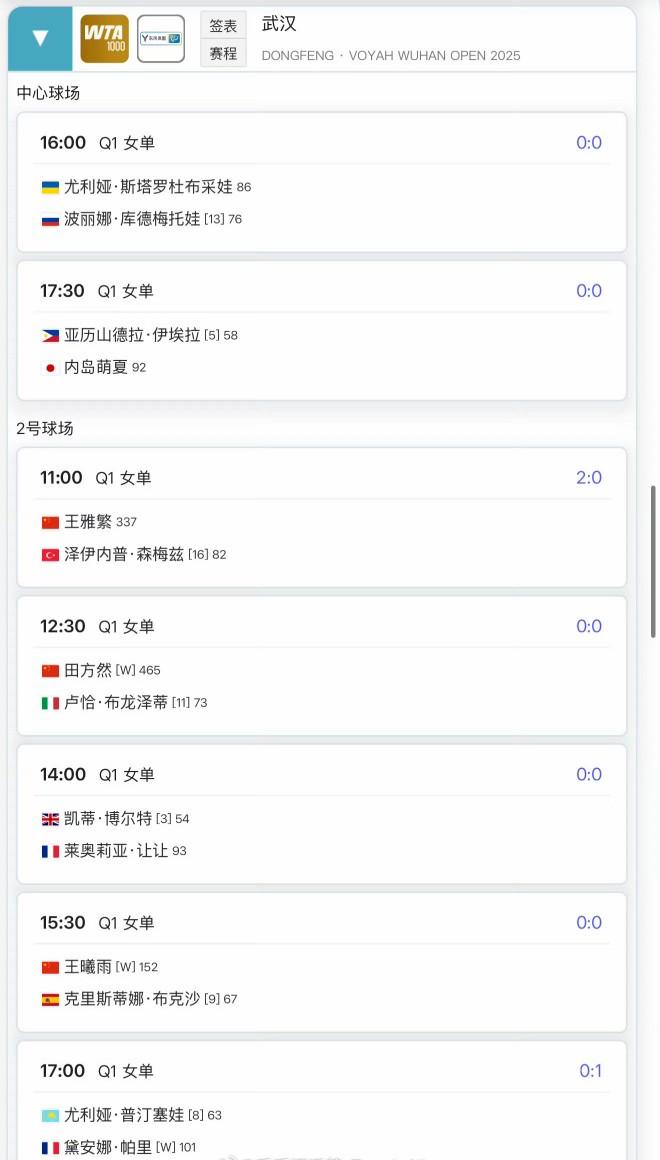Click the 0:1 score of 17:00 match

click(591, 1071)
